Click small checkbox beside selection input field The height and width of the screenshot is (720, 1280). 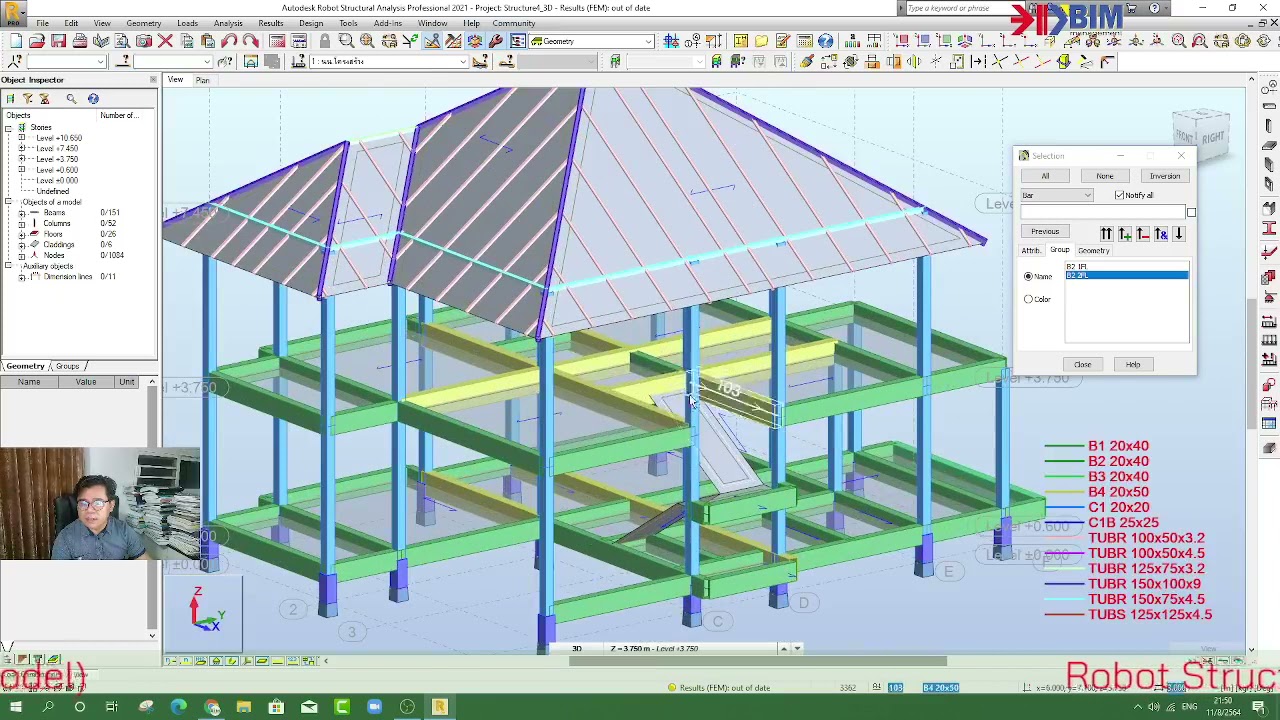1191,212
